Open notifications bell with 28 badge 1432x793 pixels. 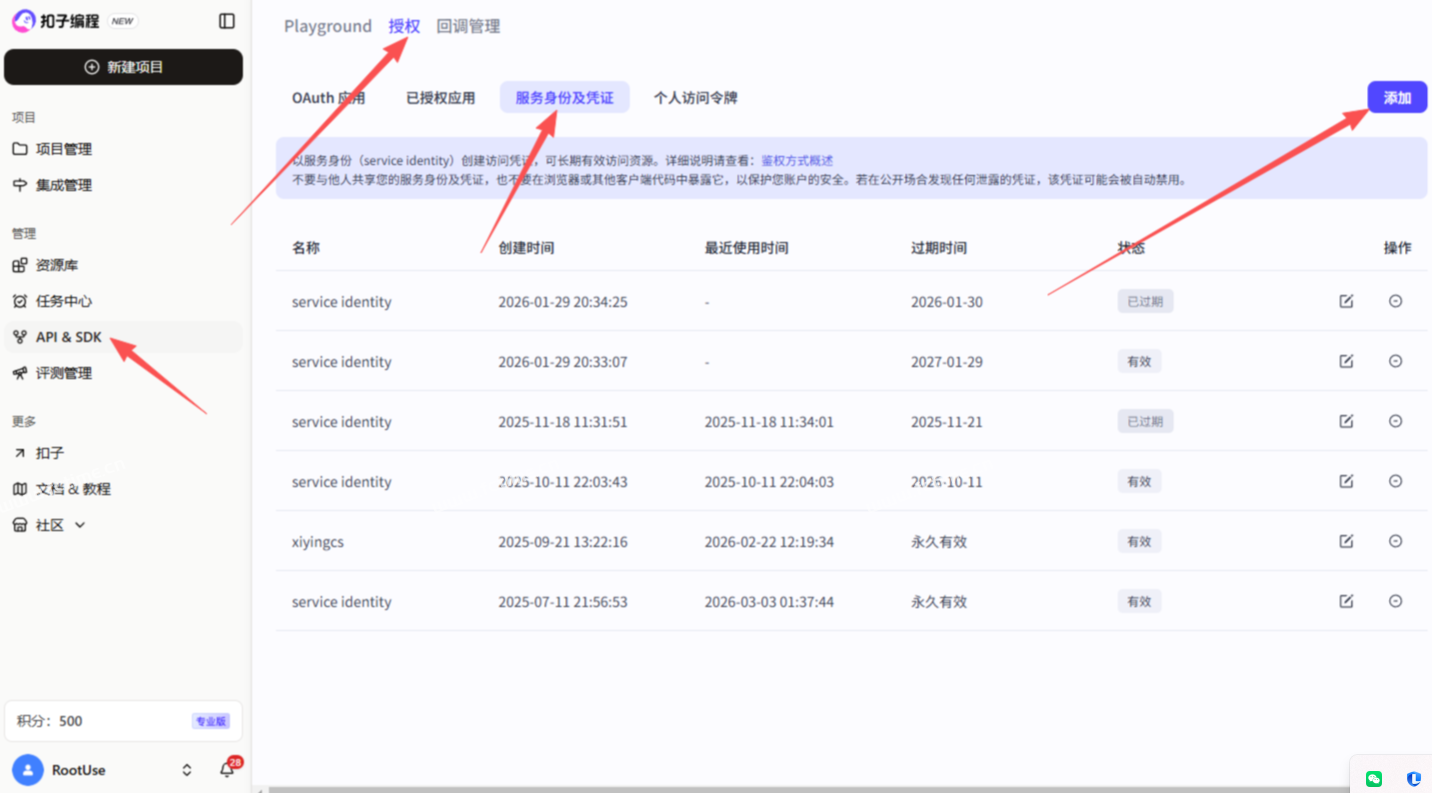227,770
